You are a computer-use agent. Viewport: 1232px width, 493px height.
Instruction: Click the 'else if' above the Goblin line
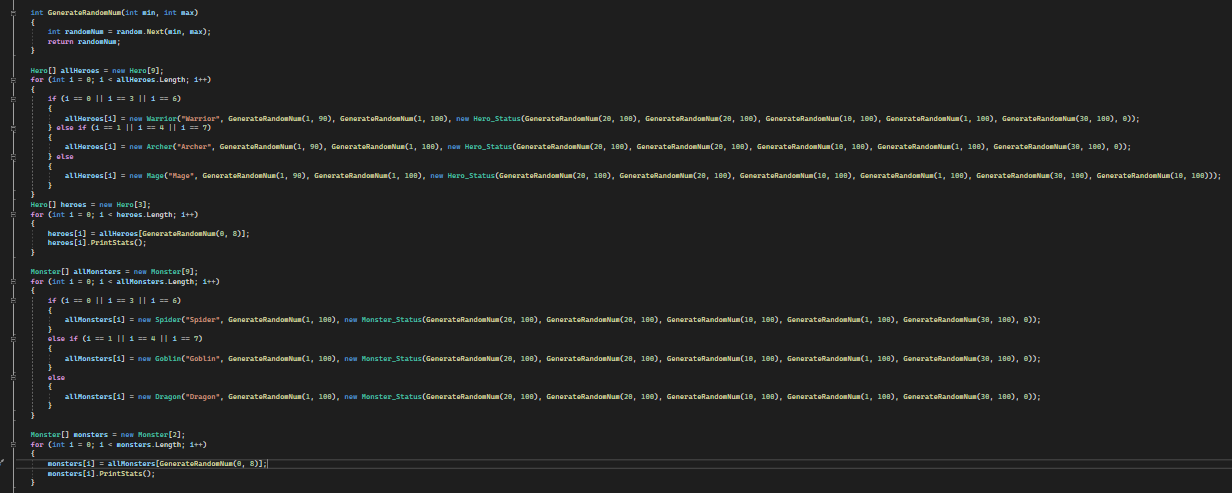point(64,339)
